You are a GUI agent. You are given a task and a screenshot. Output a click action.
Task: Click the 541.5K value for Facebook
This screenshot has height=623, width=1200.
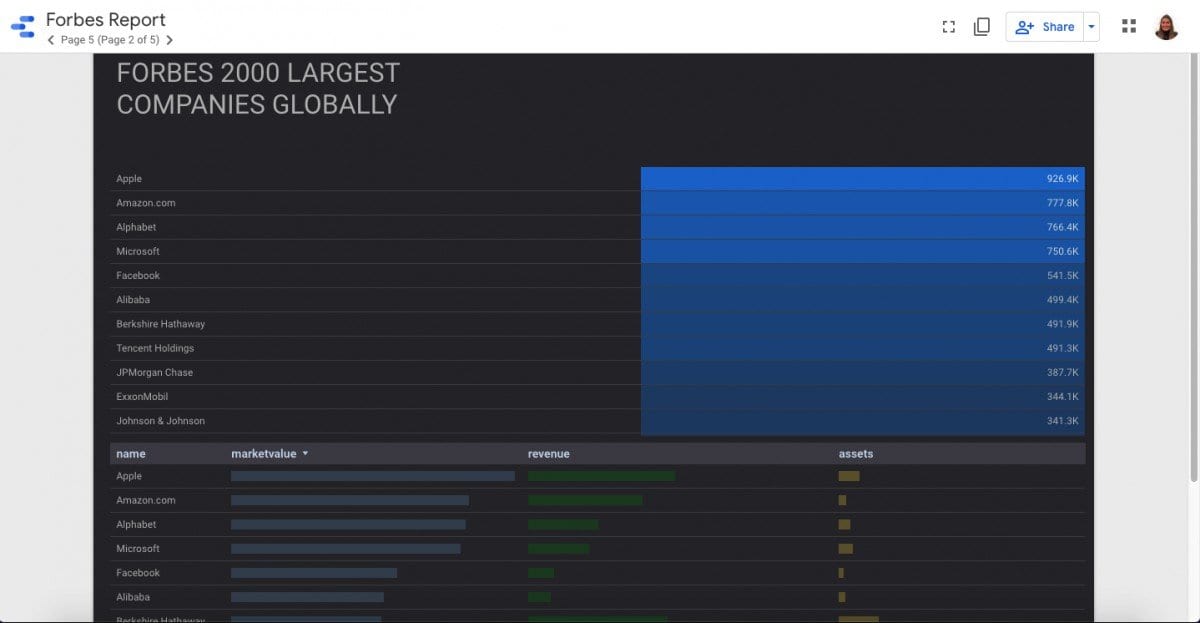pos(1063,276)
